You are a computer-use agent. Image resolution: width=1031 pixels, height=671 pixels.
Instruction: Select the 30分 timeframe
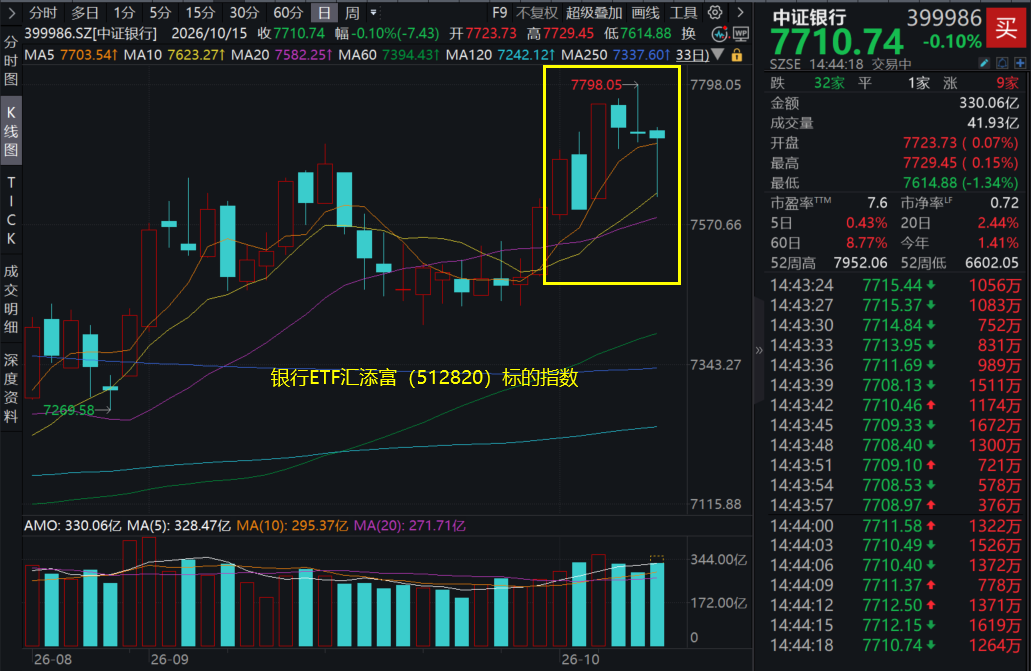[x=244, y=12]
